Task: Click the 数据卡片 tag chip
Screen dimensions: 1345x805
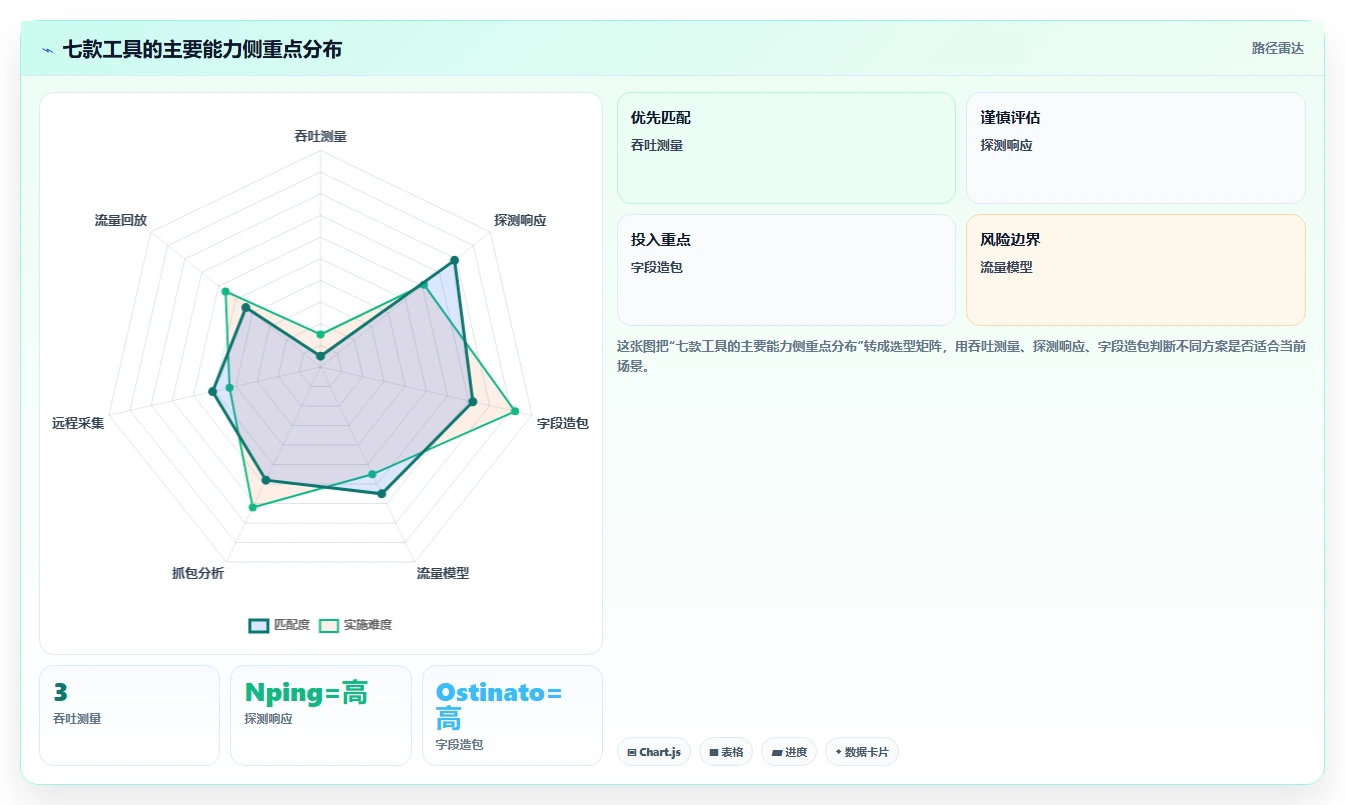Action: pos(861,752)
